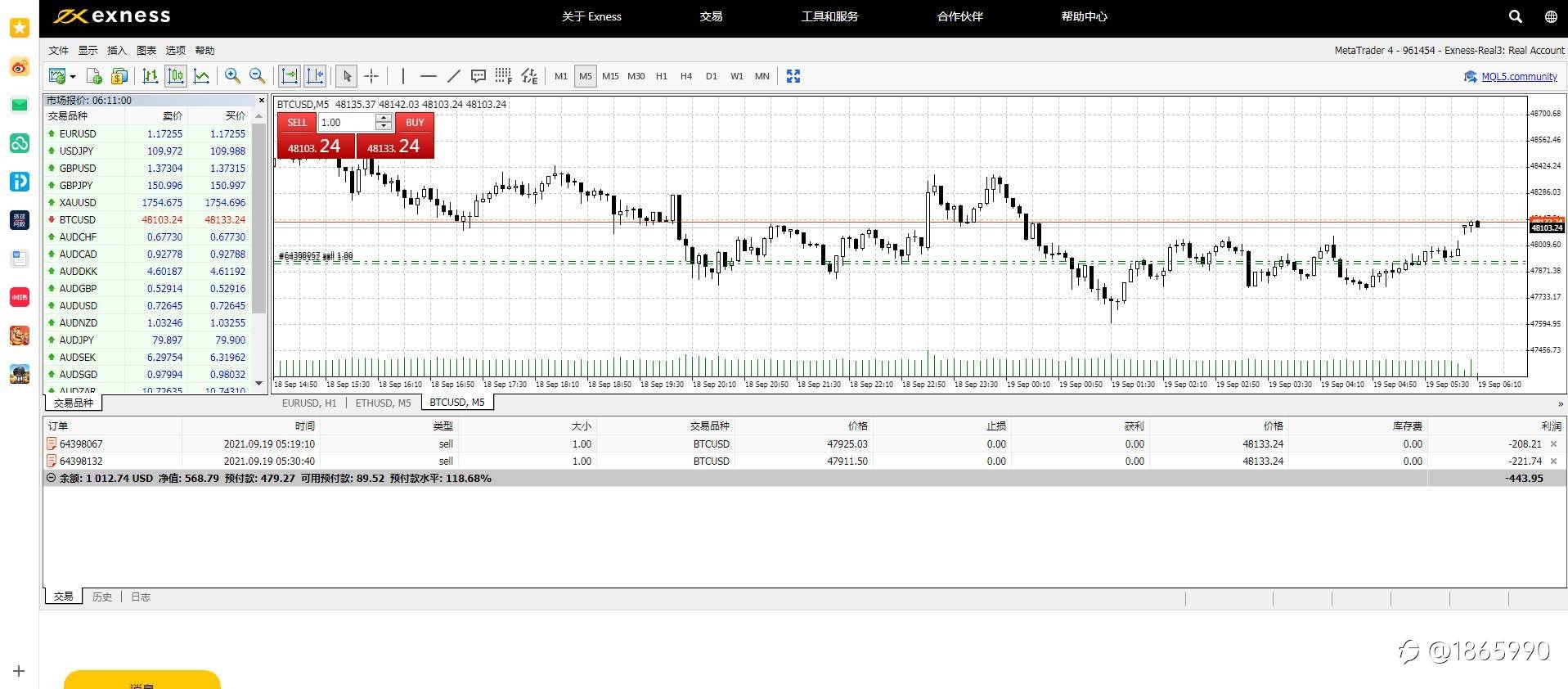Set timeframe to H4
The image size is (1568, 689).
pyautogui.click(x=686, y=76)
